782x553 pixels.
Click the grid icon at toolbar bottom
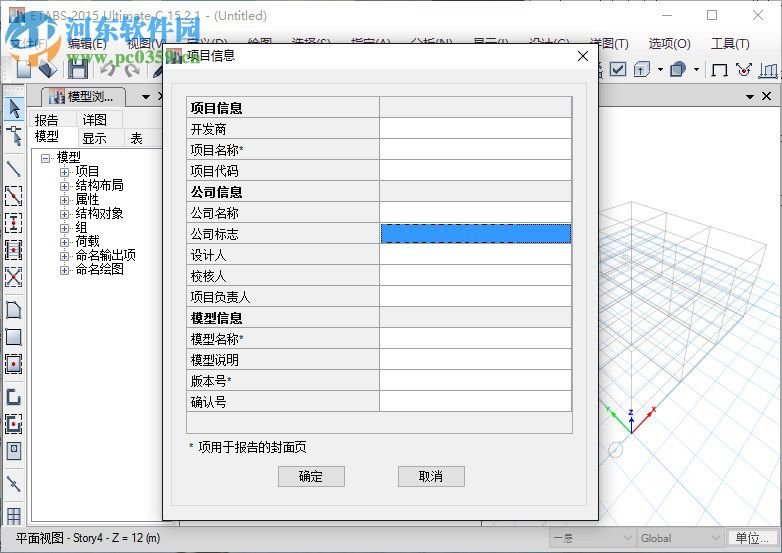coord(13,516)
